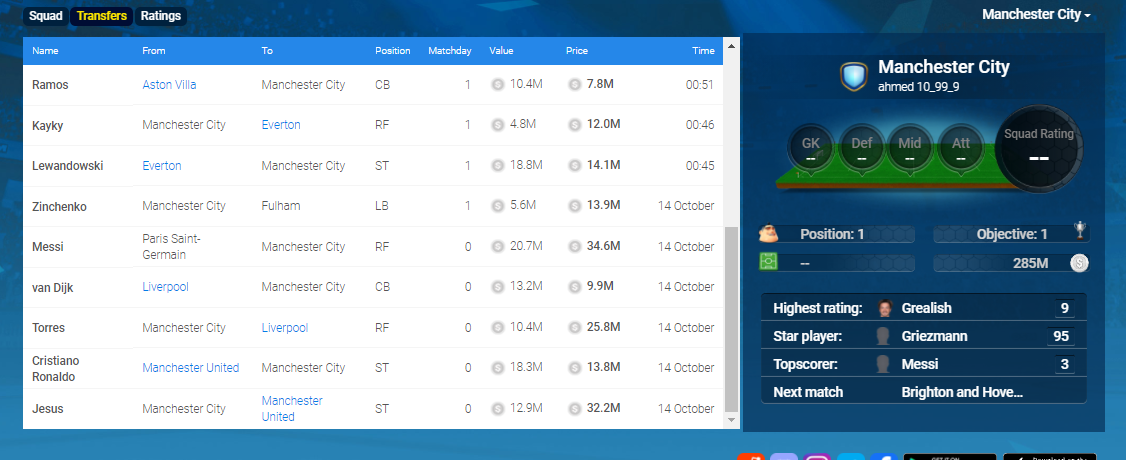Click the GK rating badge
The image size is (1126, 460).
coord(811,149)
